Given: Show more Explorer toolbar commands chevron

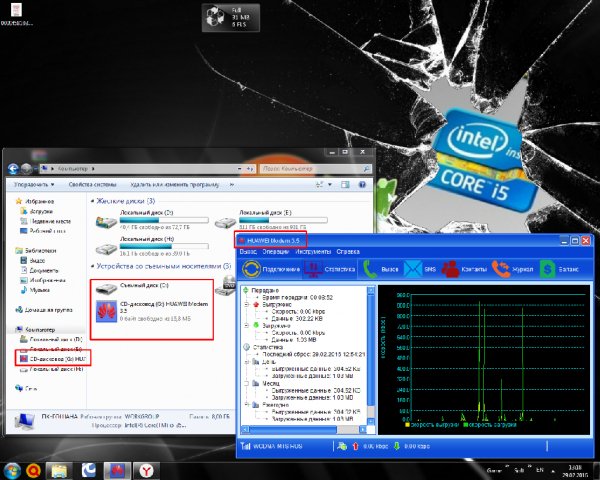Looking at the screenshot, I should coord(232,184).
